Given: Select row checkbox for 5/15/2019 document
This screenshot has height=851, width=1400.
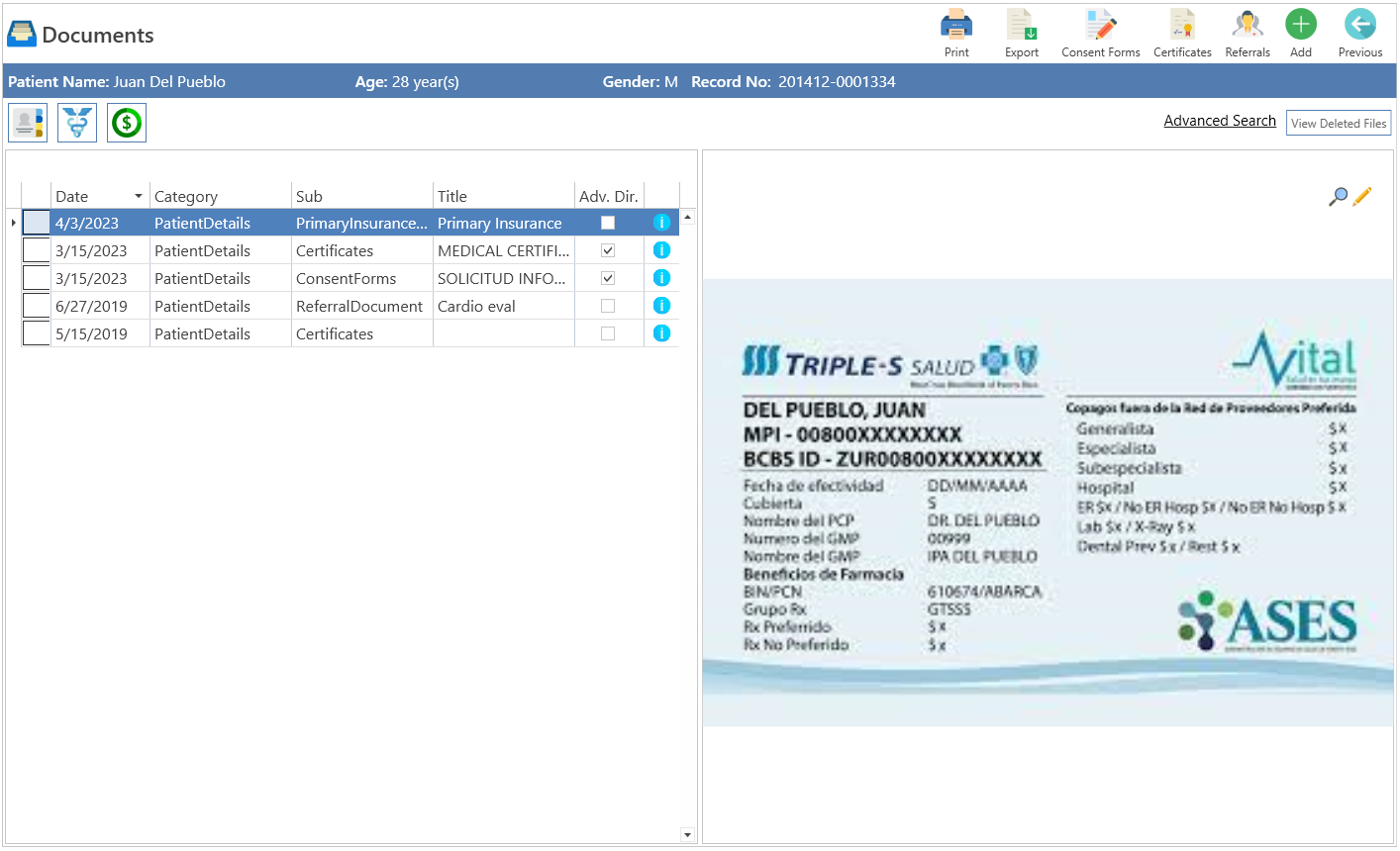Looking at the screenshot, I should point(36,333).
